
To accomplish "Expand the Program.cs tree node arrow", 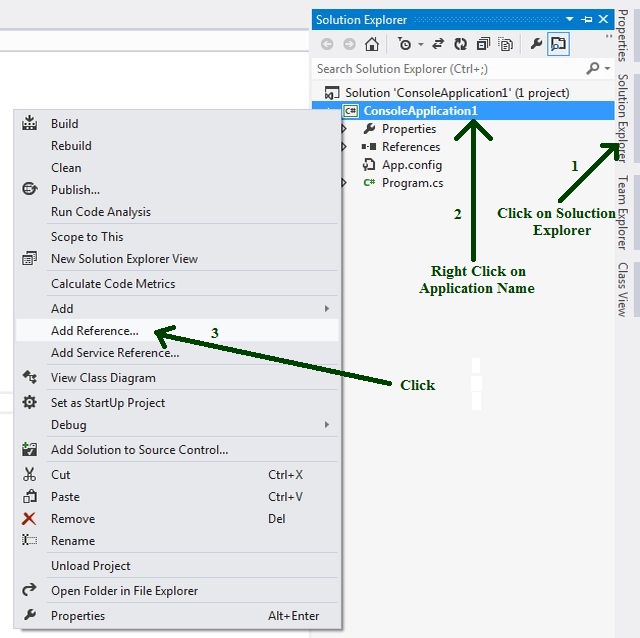I will [x=344, y=183].
